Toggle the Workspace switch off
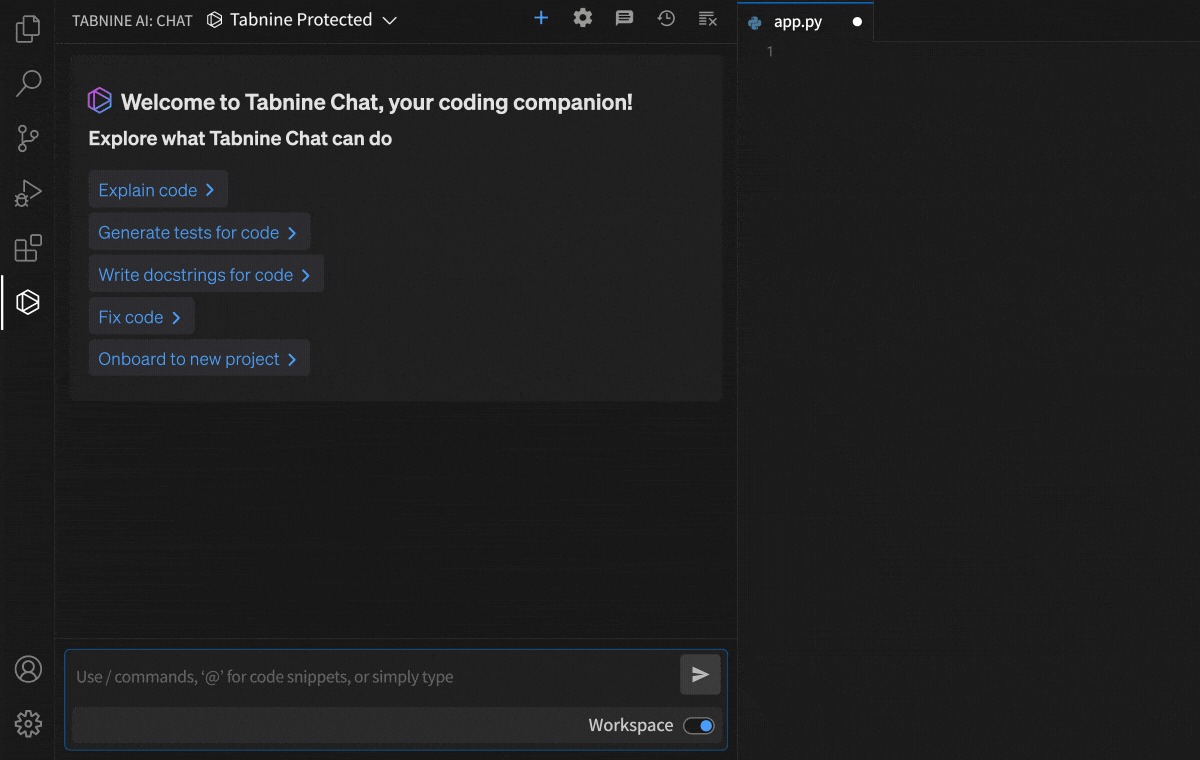The height and width of the screenshot is (760, 1200). coord(699,726)
